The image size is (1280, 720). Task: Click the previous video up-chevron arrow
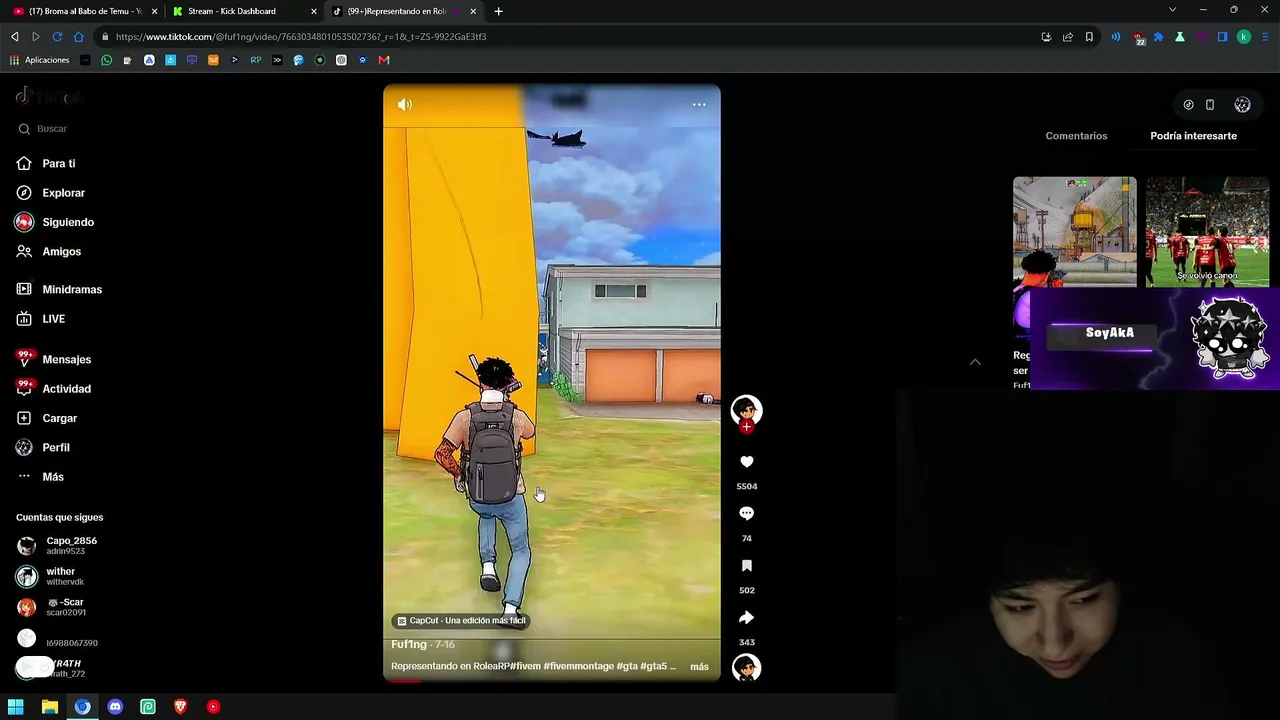[x=975, y=362]
